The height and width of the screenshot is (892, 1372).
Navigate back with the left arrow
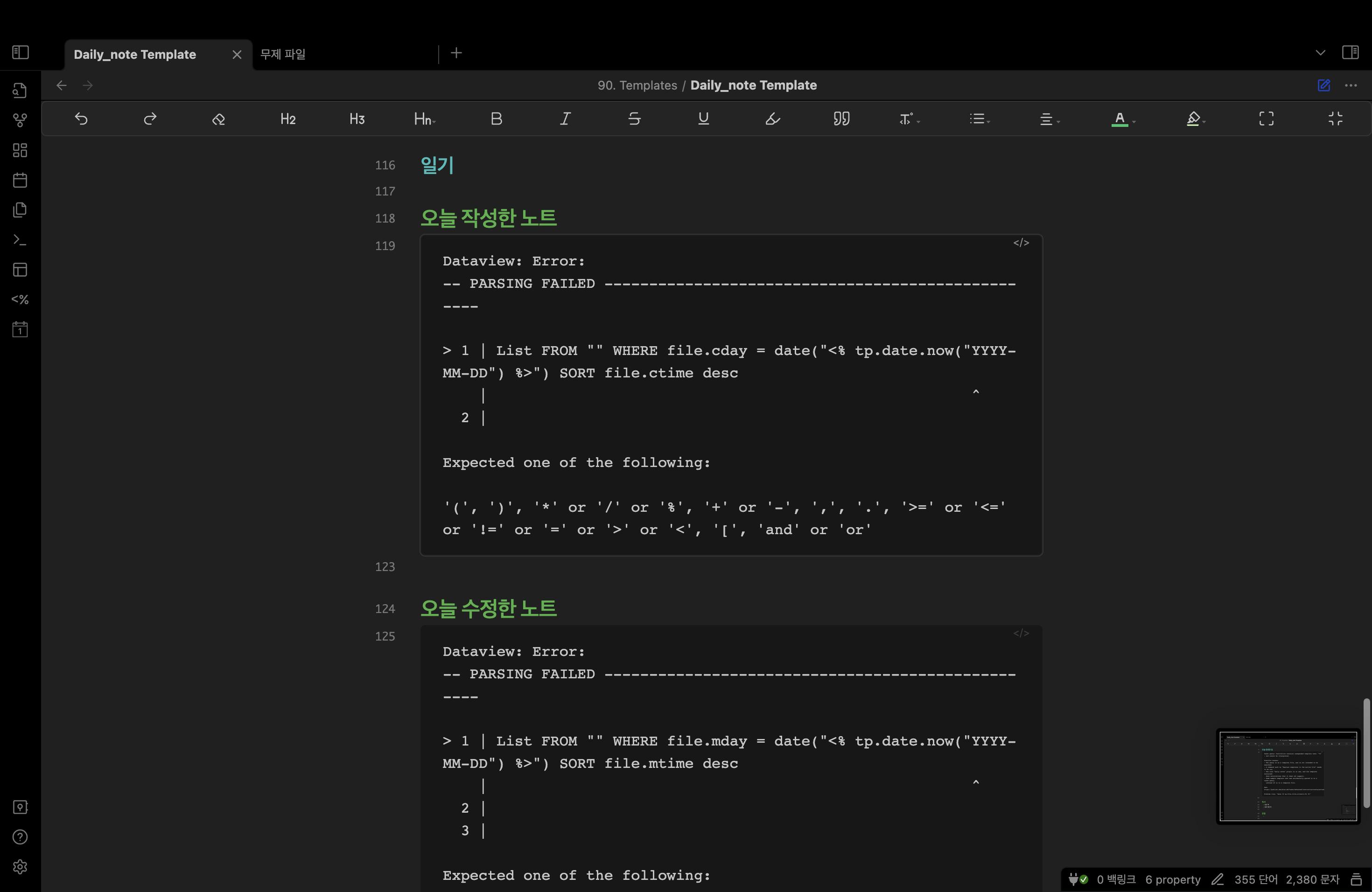tap(62, 85)
